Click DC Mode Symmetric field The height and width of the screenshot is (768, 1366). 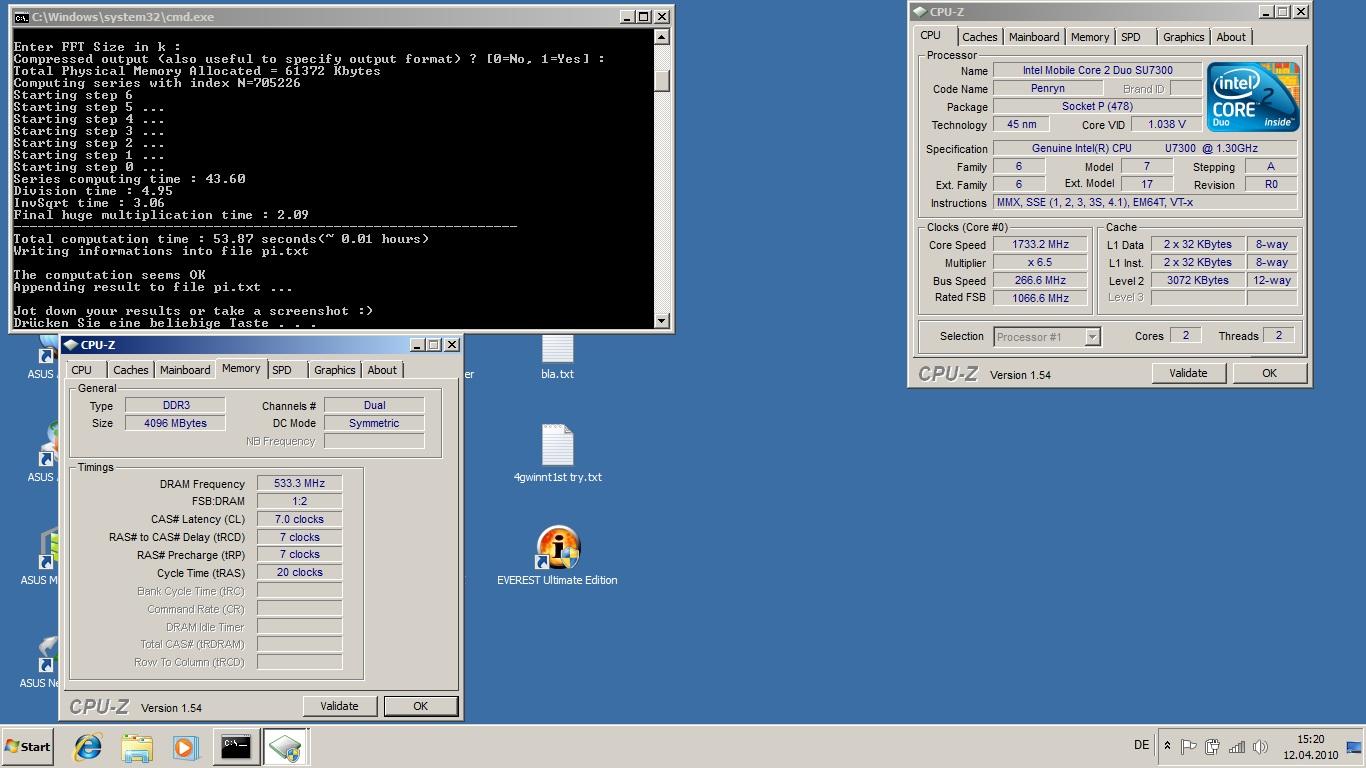374,423
